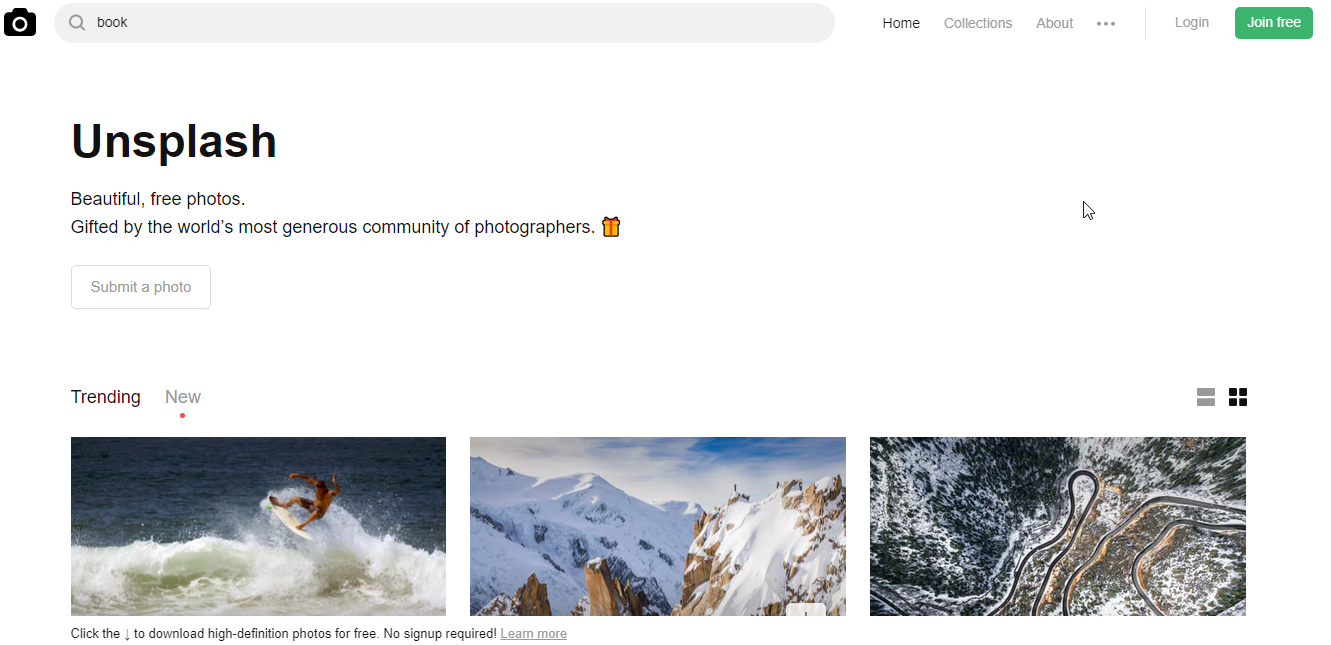
Task: Open the aerial winding road photo
Action: pyautogui.click(x=1058, y=525)
